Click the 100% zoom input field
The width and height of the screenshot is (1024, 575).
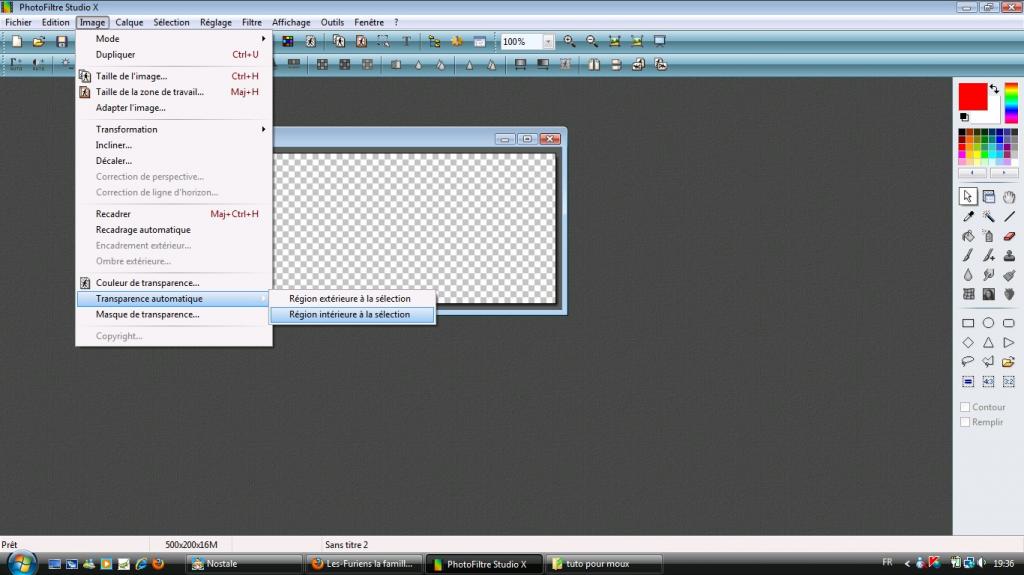[522, 41]
